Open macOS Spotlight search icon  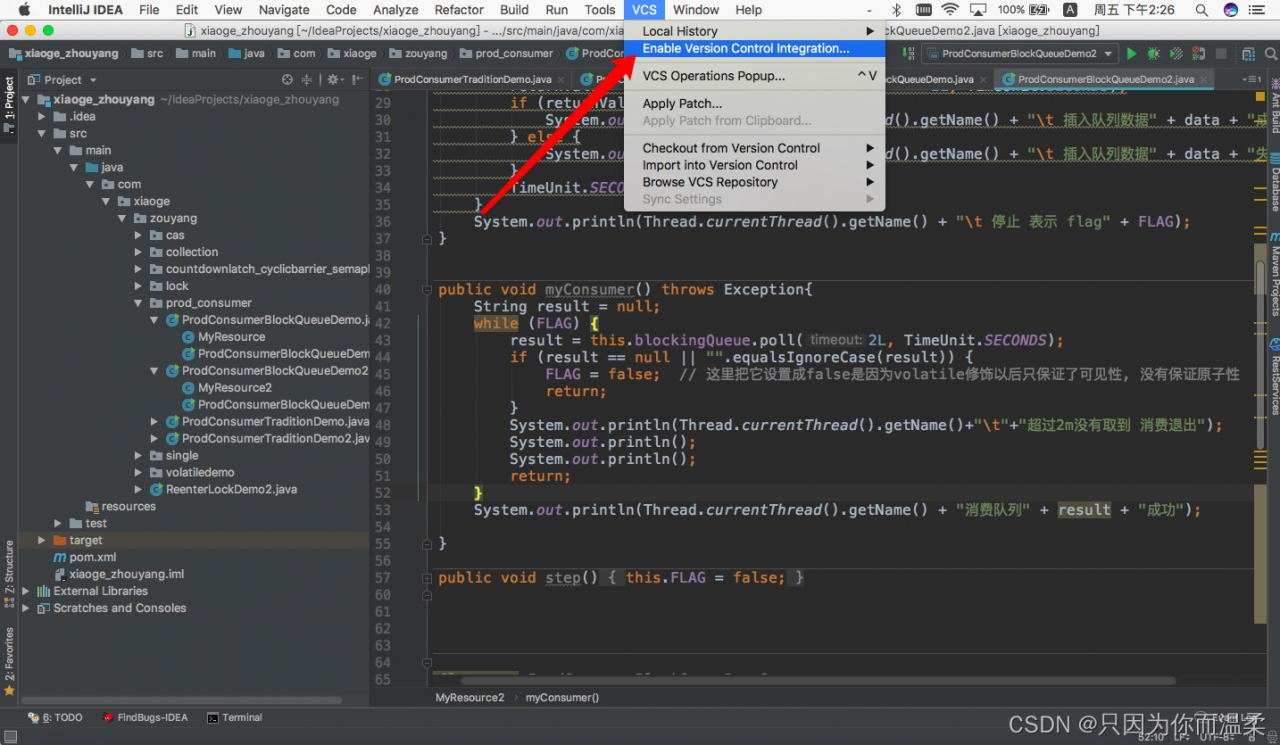1204,10
